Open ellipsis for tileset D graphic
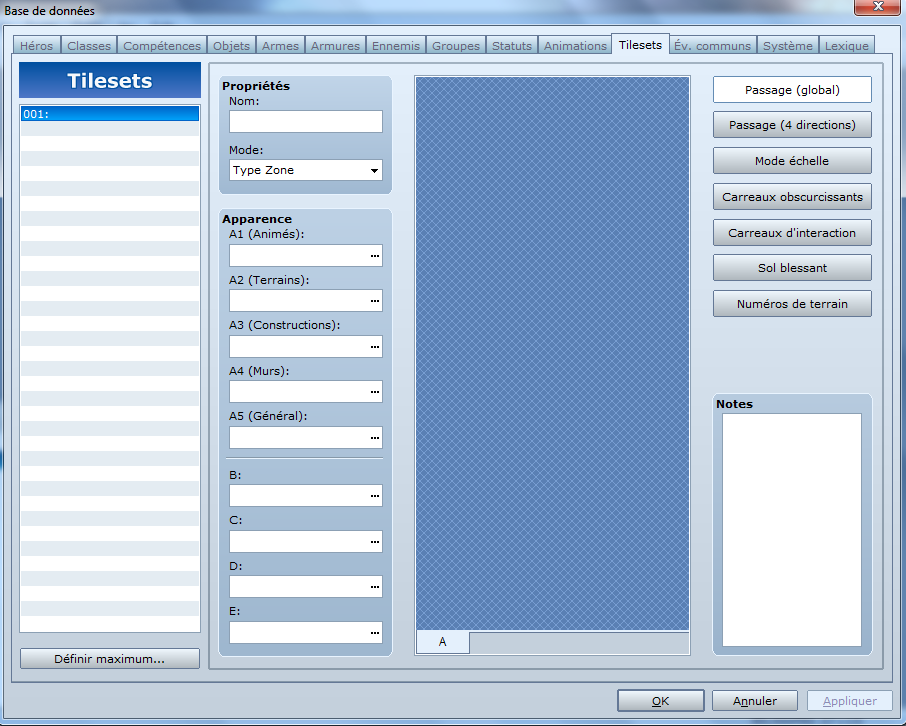This screenshot has width=906, height=726. [375, 587]
